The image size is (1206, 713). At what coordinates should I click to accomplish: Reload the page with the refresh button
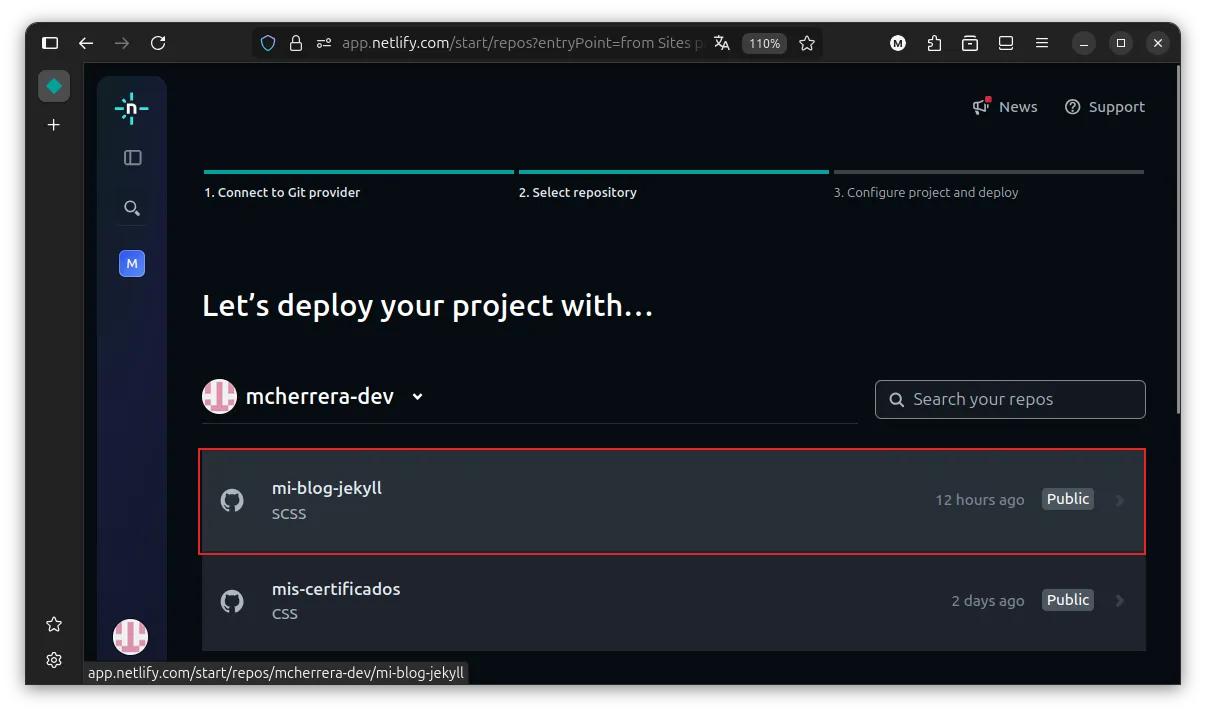coord(158,43)
